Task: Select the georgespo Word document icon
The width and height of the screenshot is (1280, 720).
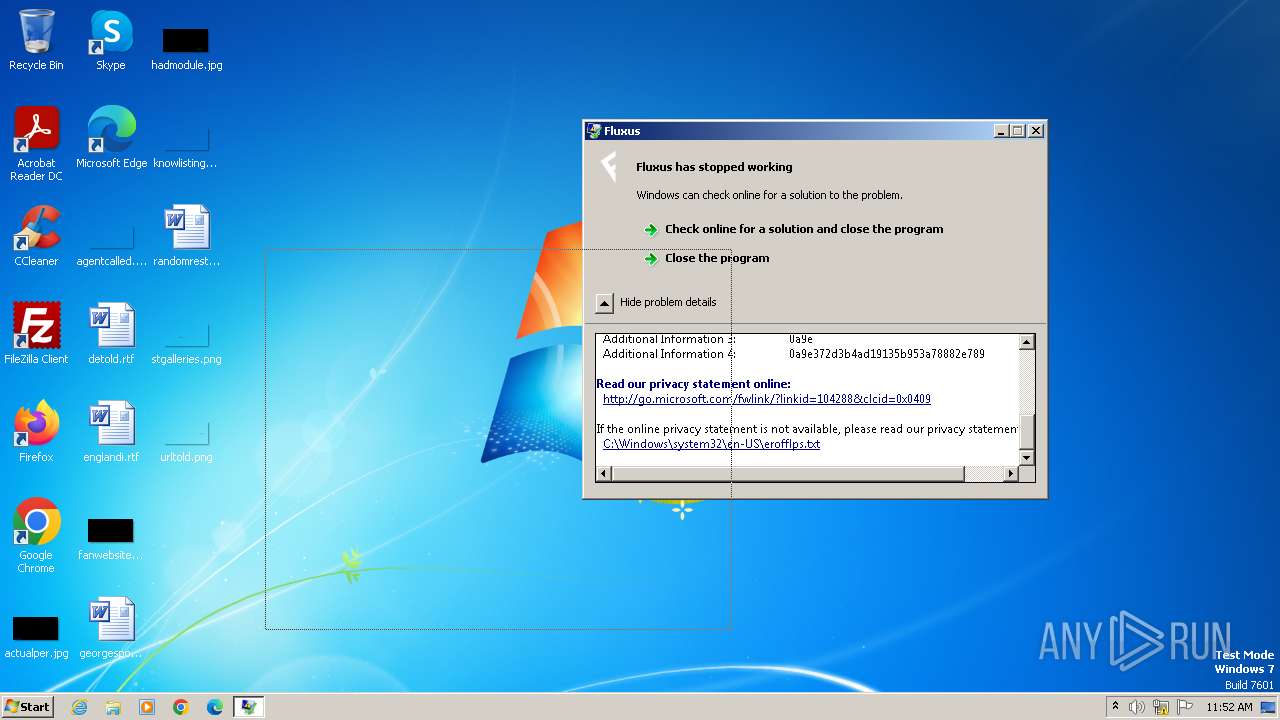Action: 111,628
